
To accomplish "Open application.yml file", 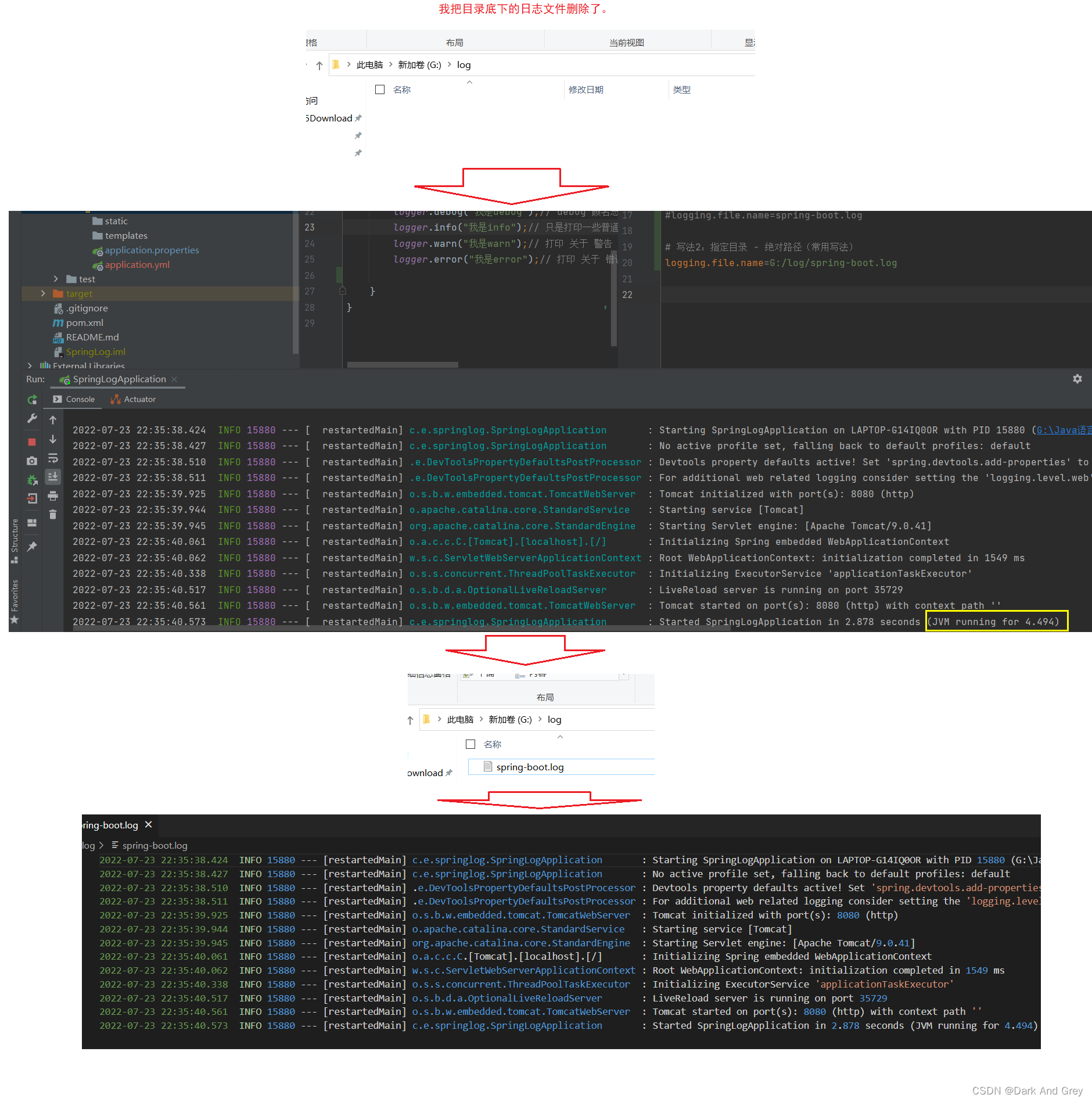I will (131, 265).
